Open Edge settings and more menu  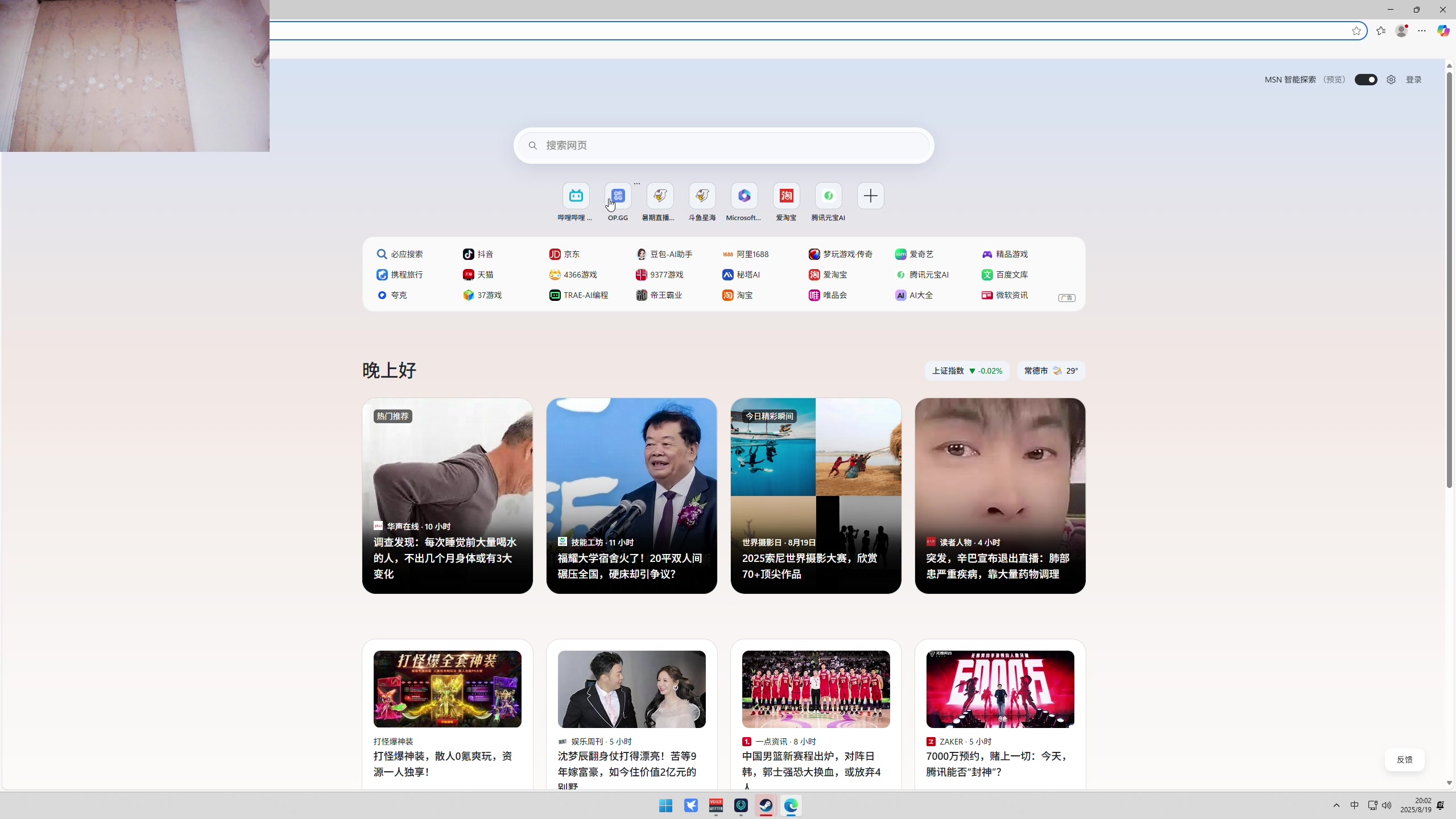(x=1422, y=31)
